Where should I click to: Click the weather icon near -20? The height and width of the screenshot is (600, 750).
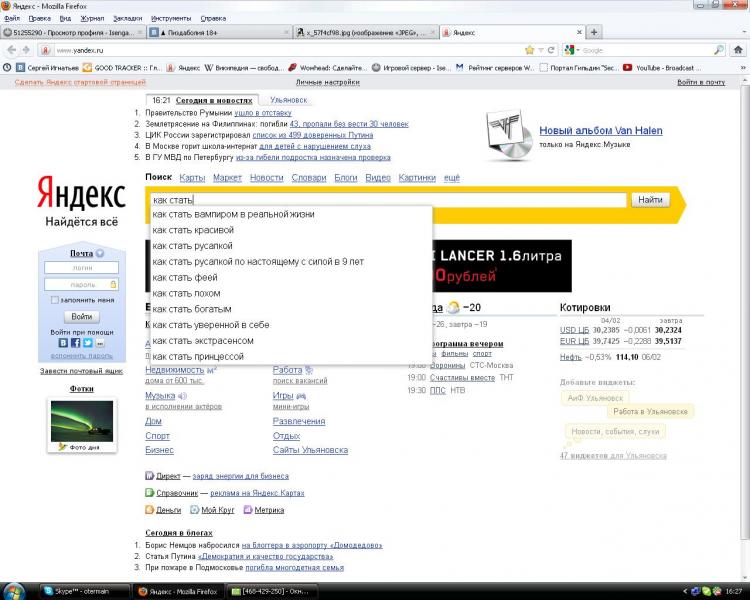click(452, 308)
